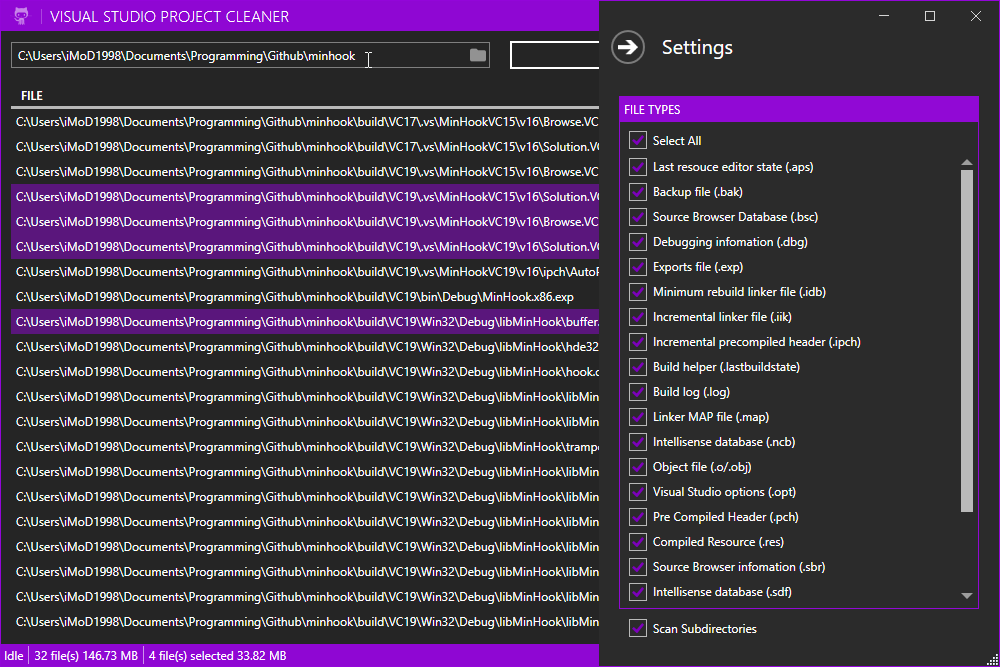Uncheck Last resouce editor state (.aps)
1000x667 pixels.
(638, 166)
